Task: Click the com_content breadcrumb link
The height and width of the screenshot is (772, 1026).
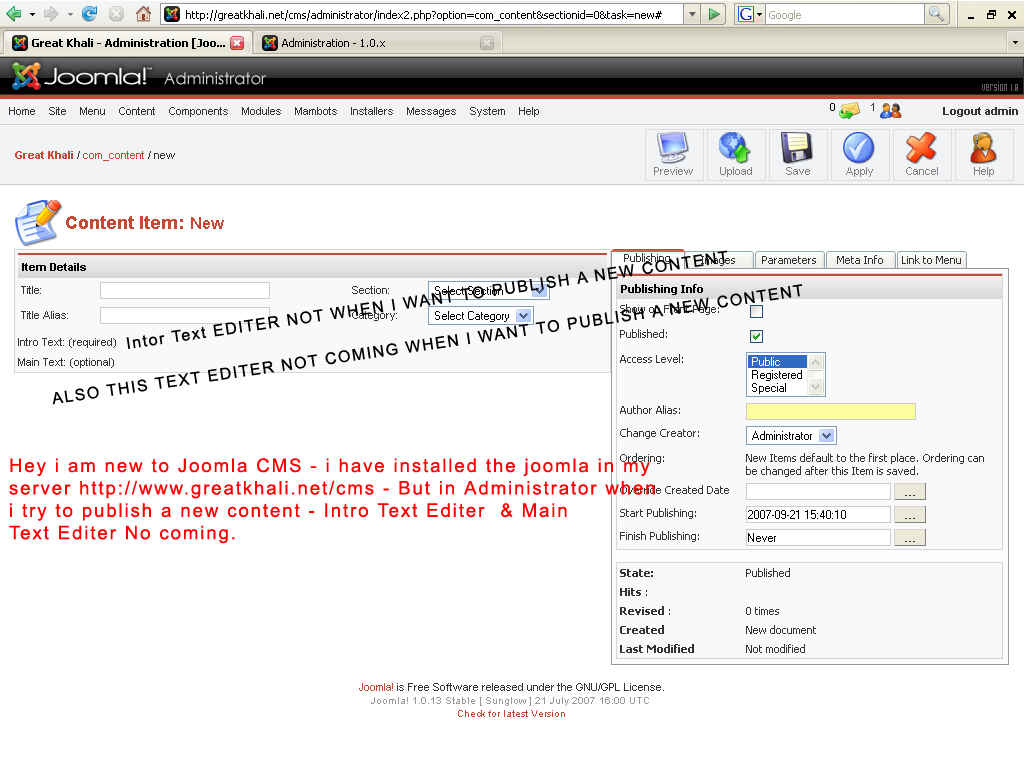Action: click(113, 155)
